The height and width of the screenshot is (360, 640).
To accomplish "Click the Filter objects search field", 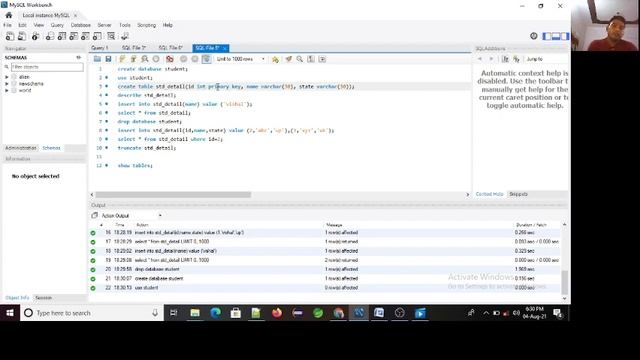I will (47, 67).
